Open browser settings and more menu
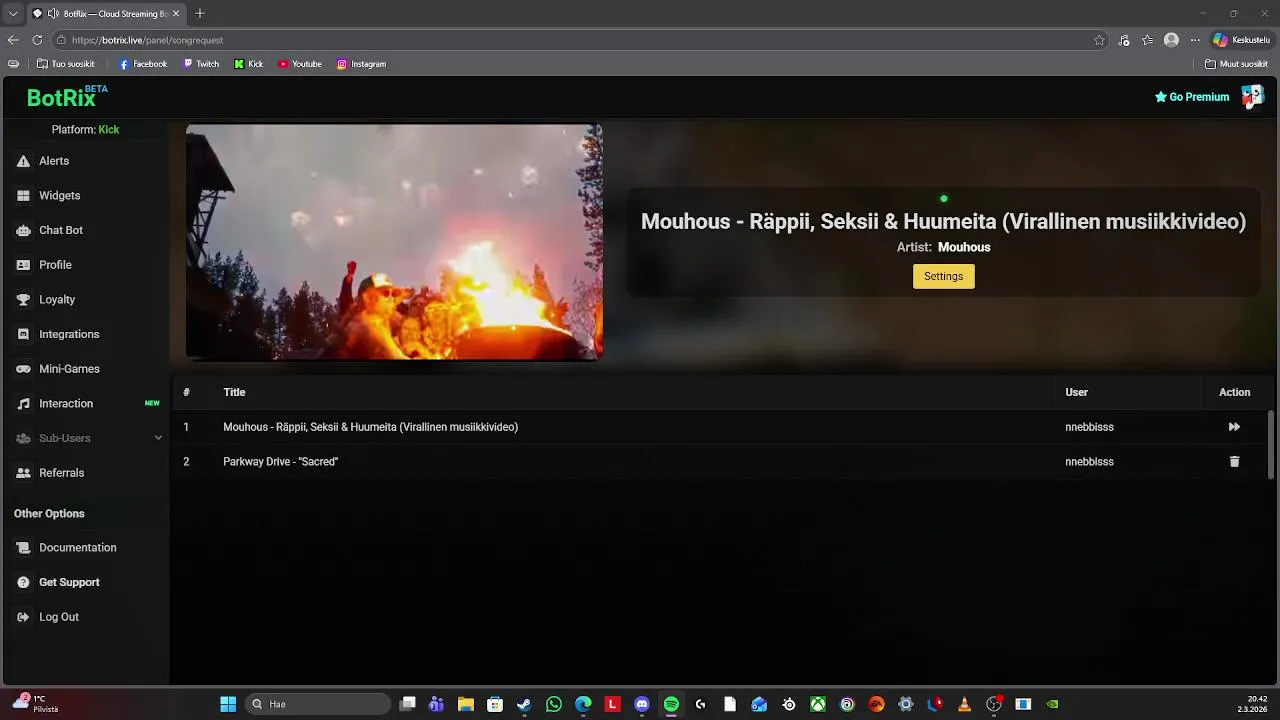 [x=1194, y=40]
